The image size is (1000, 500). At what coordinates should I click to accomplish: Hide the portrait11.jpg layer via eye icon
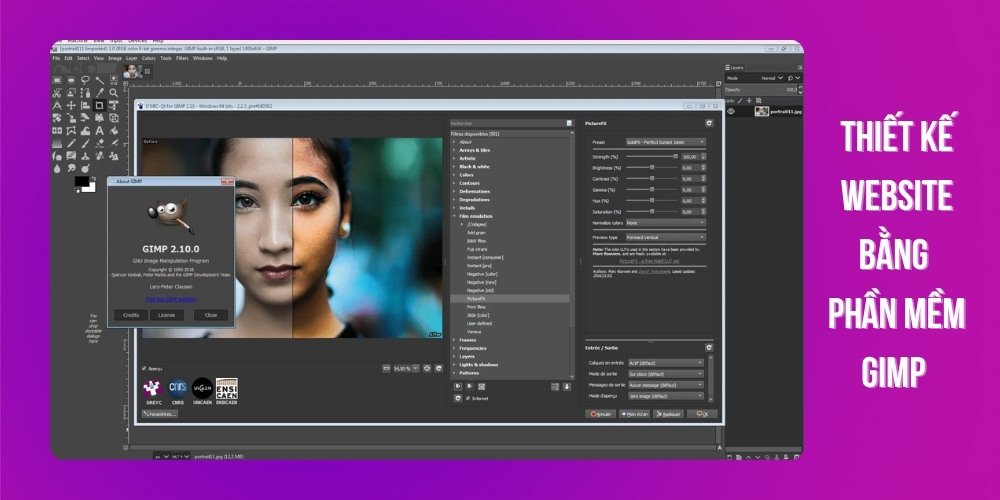(x=731, y=111)
